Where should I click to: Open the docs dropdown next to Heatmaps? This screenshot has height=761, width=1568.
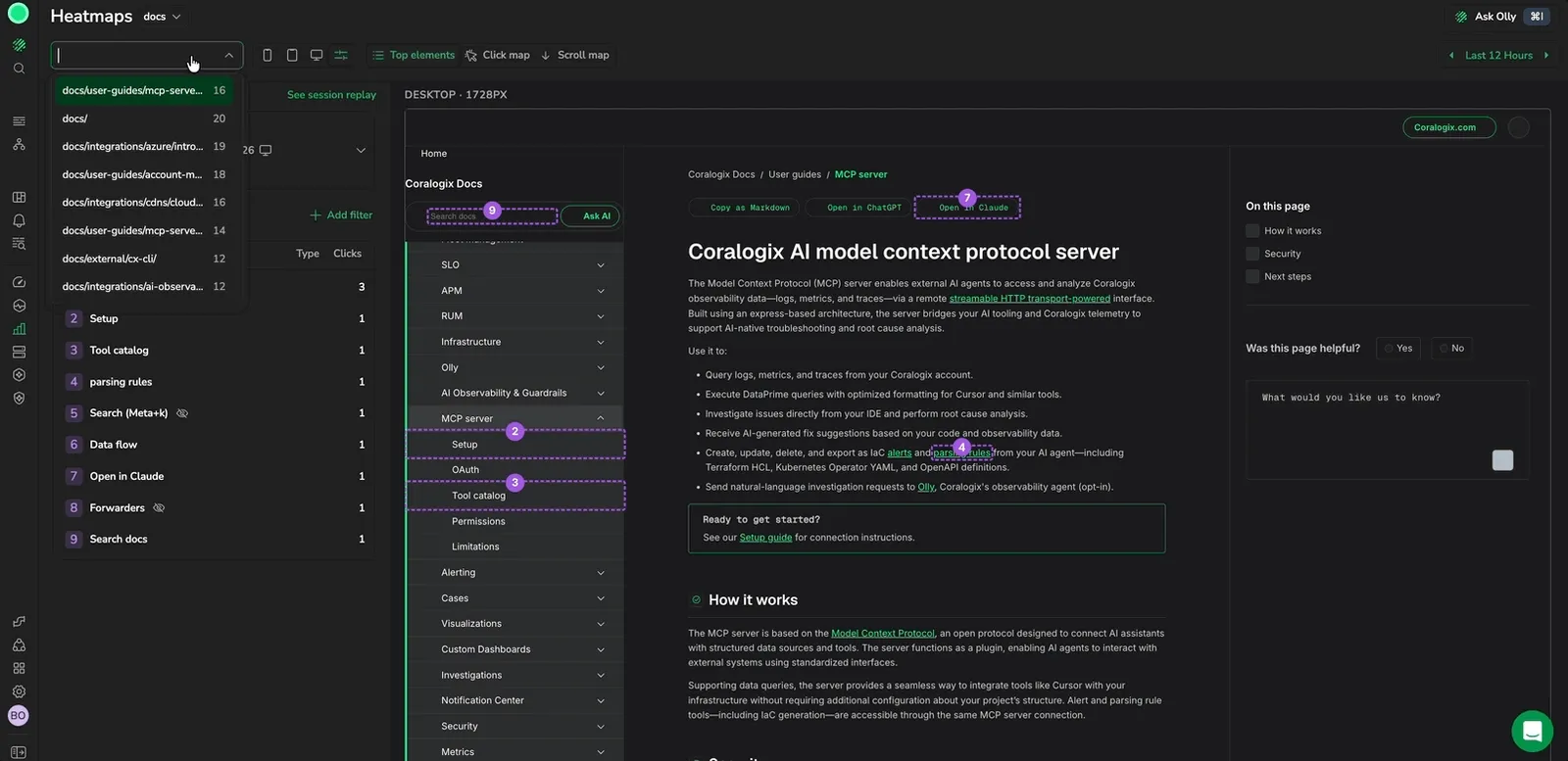coord(162,17)
